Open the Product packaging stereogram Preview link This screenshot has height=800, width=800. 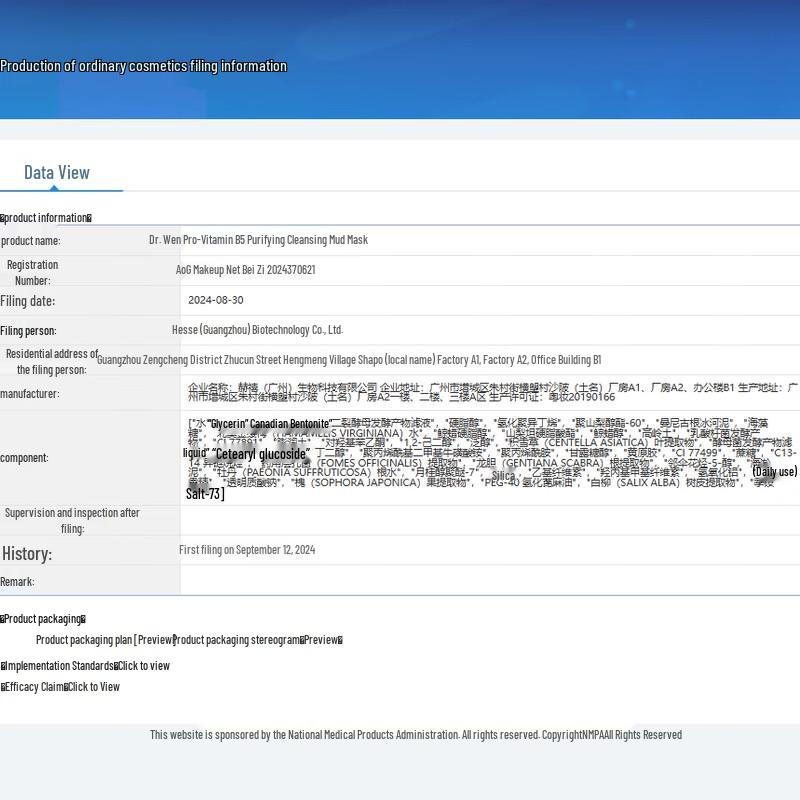coord(258,640)
